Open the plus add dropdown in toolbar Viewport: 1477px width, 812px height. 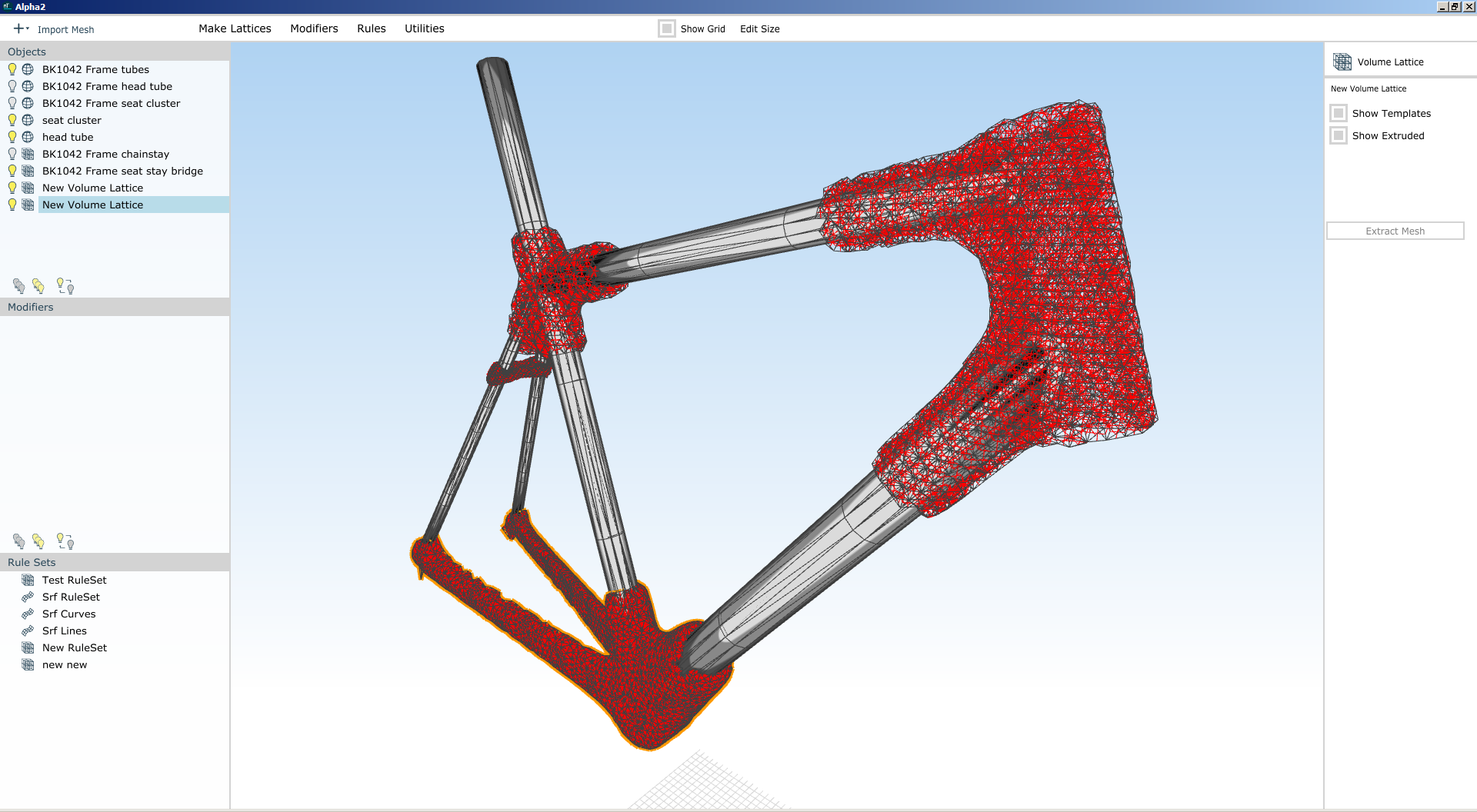point(21,28)
